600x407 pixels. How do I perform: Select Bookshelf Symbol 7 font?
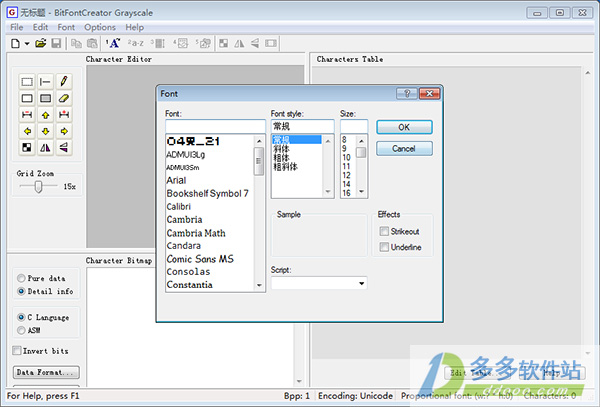(207, 194)
